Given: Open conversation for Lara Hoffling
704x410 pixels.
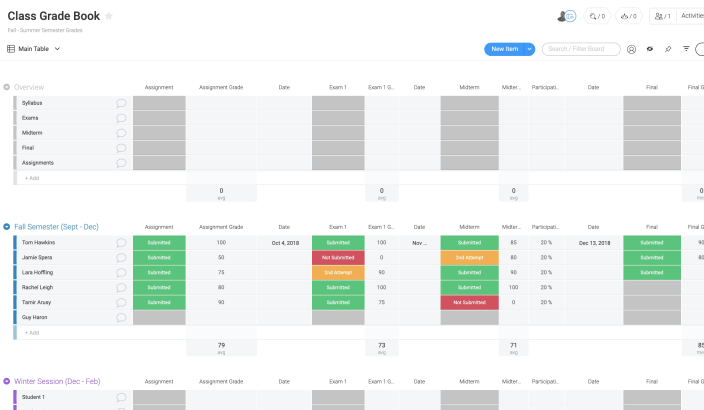Looking at the screenshot, I should click(x=121, y=273).
